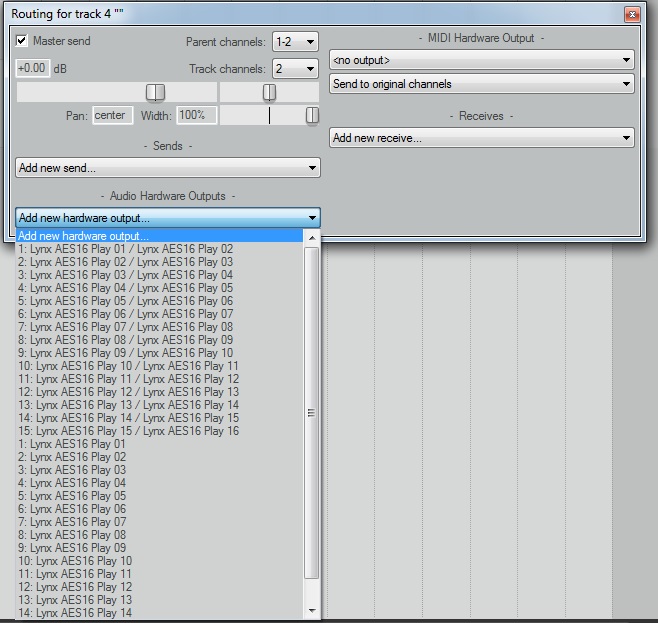This screenshot has height=623, width=658.
Task: Choose 12: Lynx AES16 Play 12 / Play 13
Action: [159, 392]
